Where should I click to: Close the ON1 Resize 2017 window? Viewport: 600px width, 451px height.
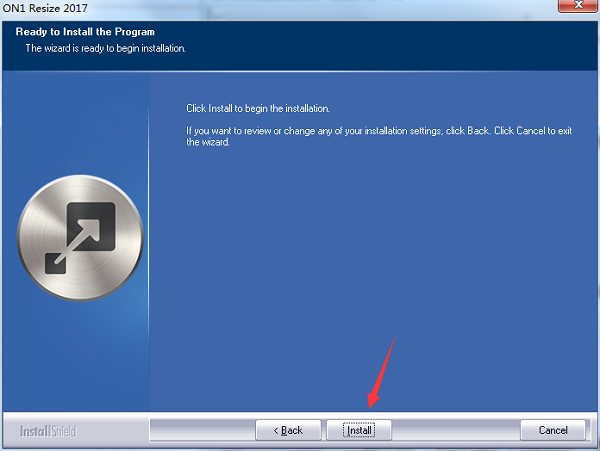[x=578, y=5]
